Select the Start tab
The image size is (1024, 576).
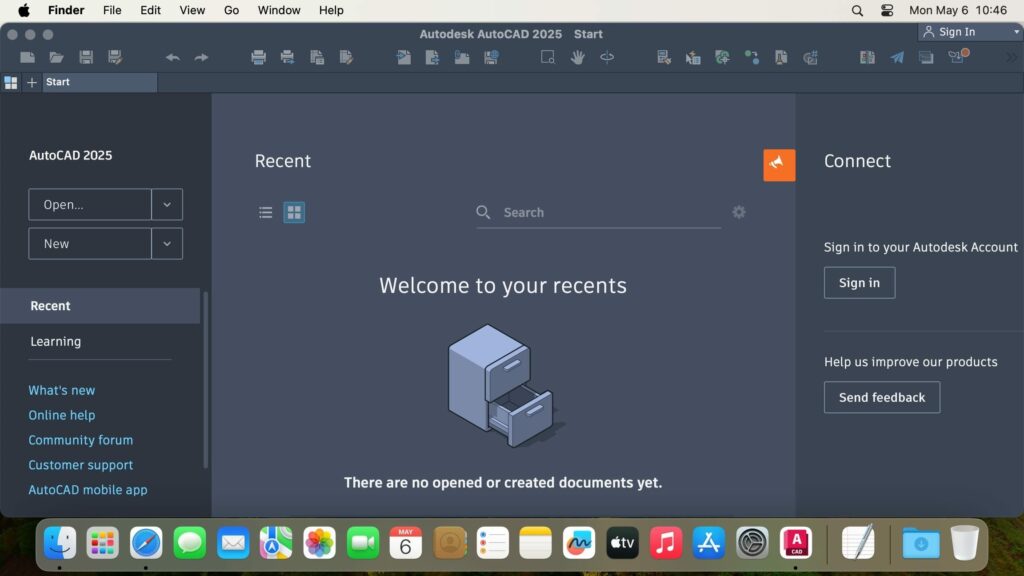100,82
